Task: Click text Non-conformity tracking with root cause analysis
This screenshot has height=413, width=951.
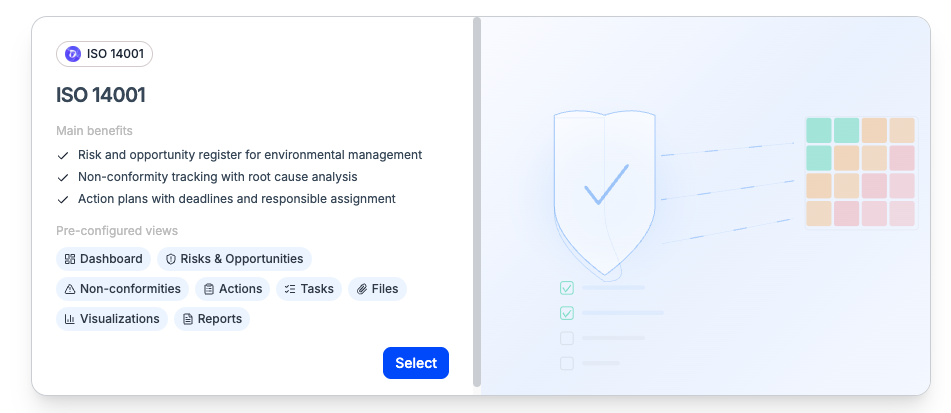Action: point(218,176)
